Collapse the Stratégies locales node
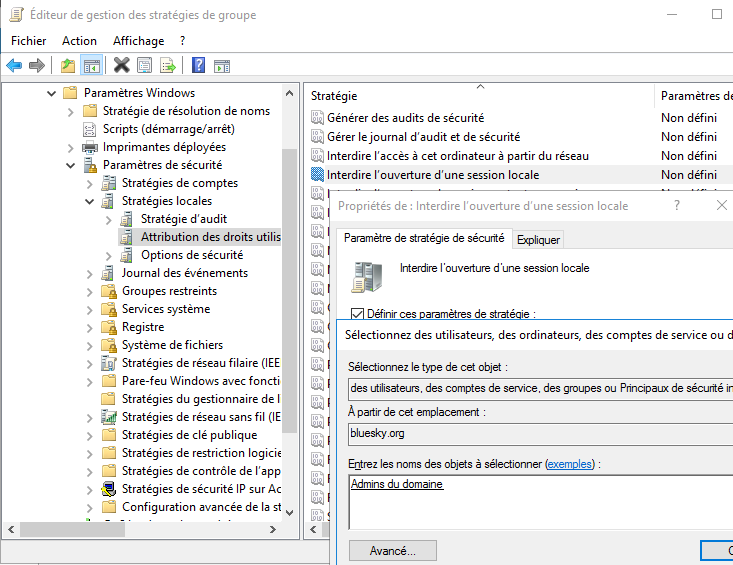733x565 pixels. (90, 201)
